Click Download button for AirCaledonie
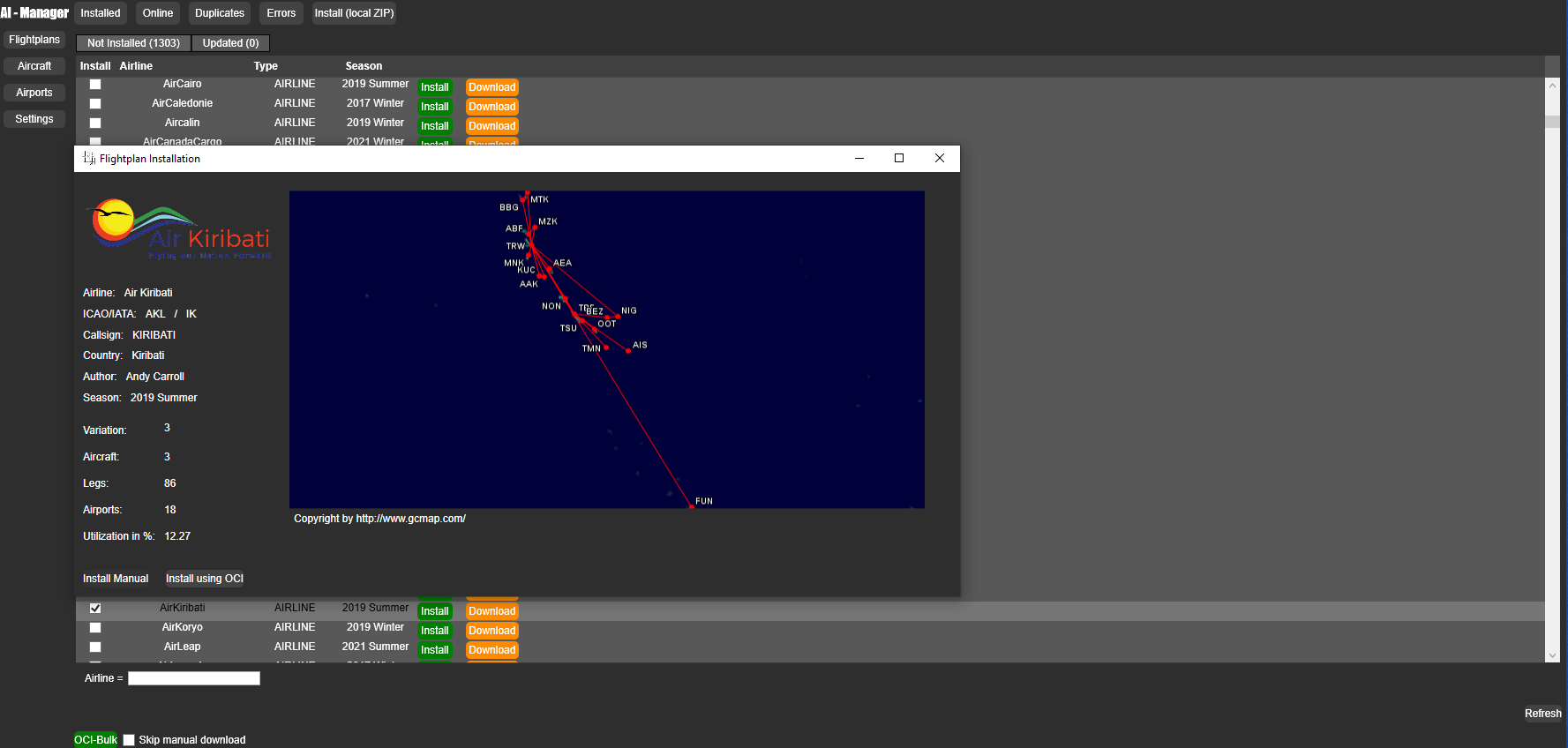The height and width of the screenshot is (748, 1568). point(492,107)
